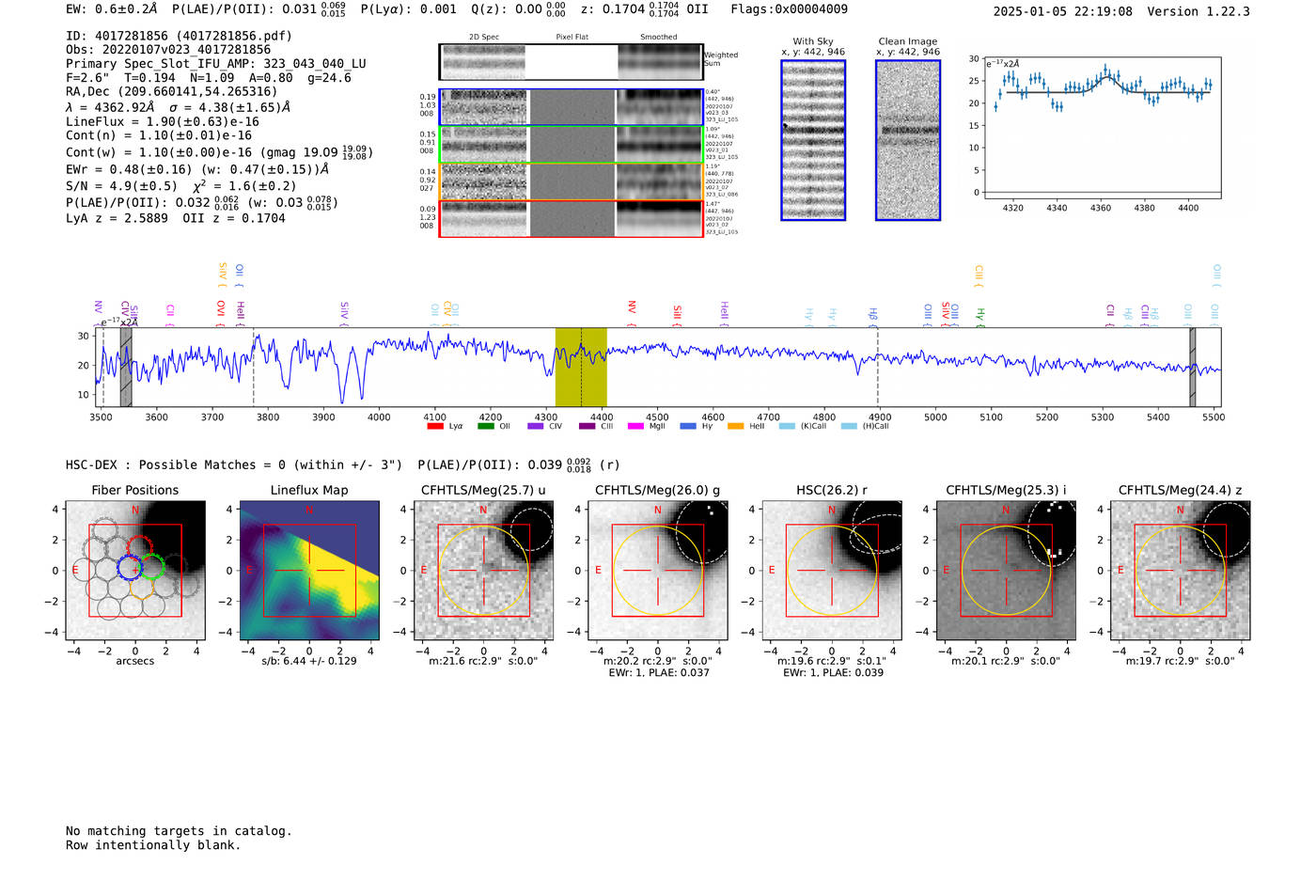Select the red-outlined 2D spectrum row
This screenshot has height=896, width=1316.
coord(571,218)
